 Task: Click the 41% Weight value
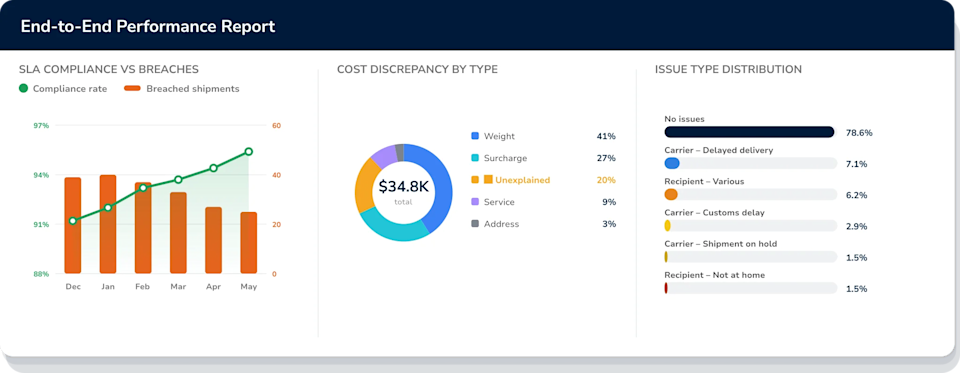coord(606,136)
